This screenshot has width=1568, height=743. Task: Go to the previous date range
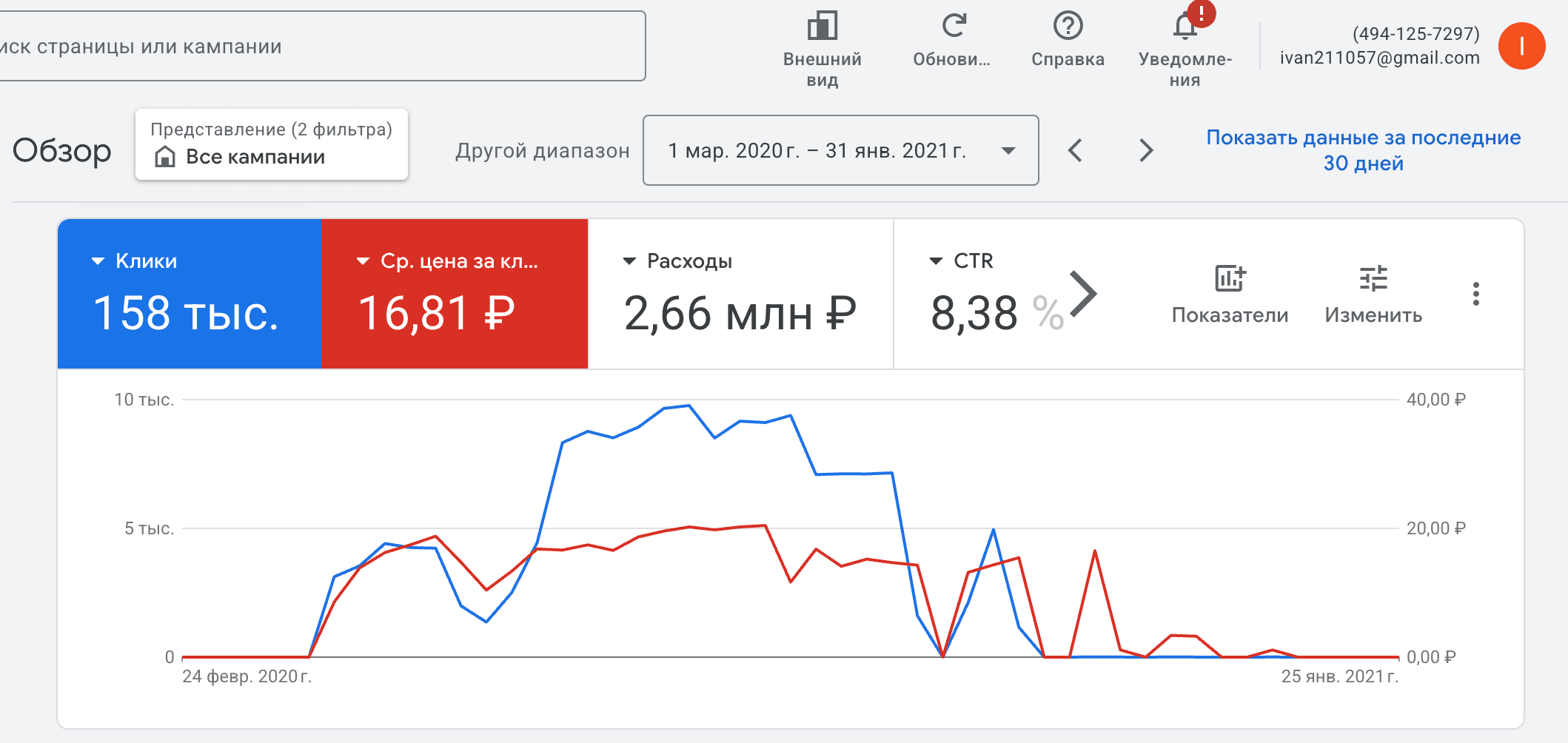pyautogui.click(x=1076, y=150)
